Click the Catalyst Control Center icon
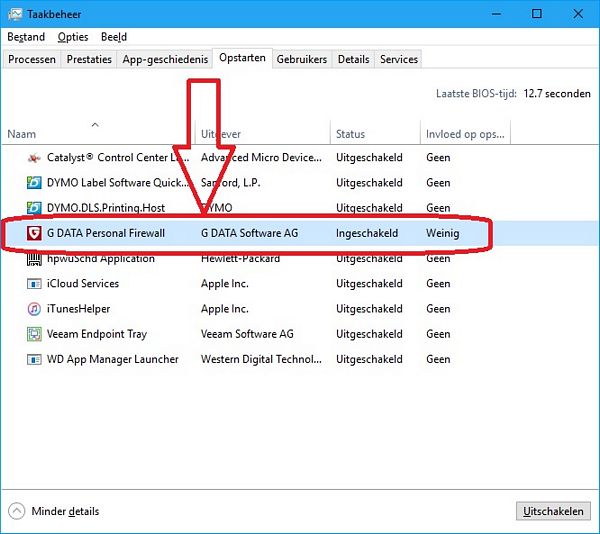 point(34,157)
